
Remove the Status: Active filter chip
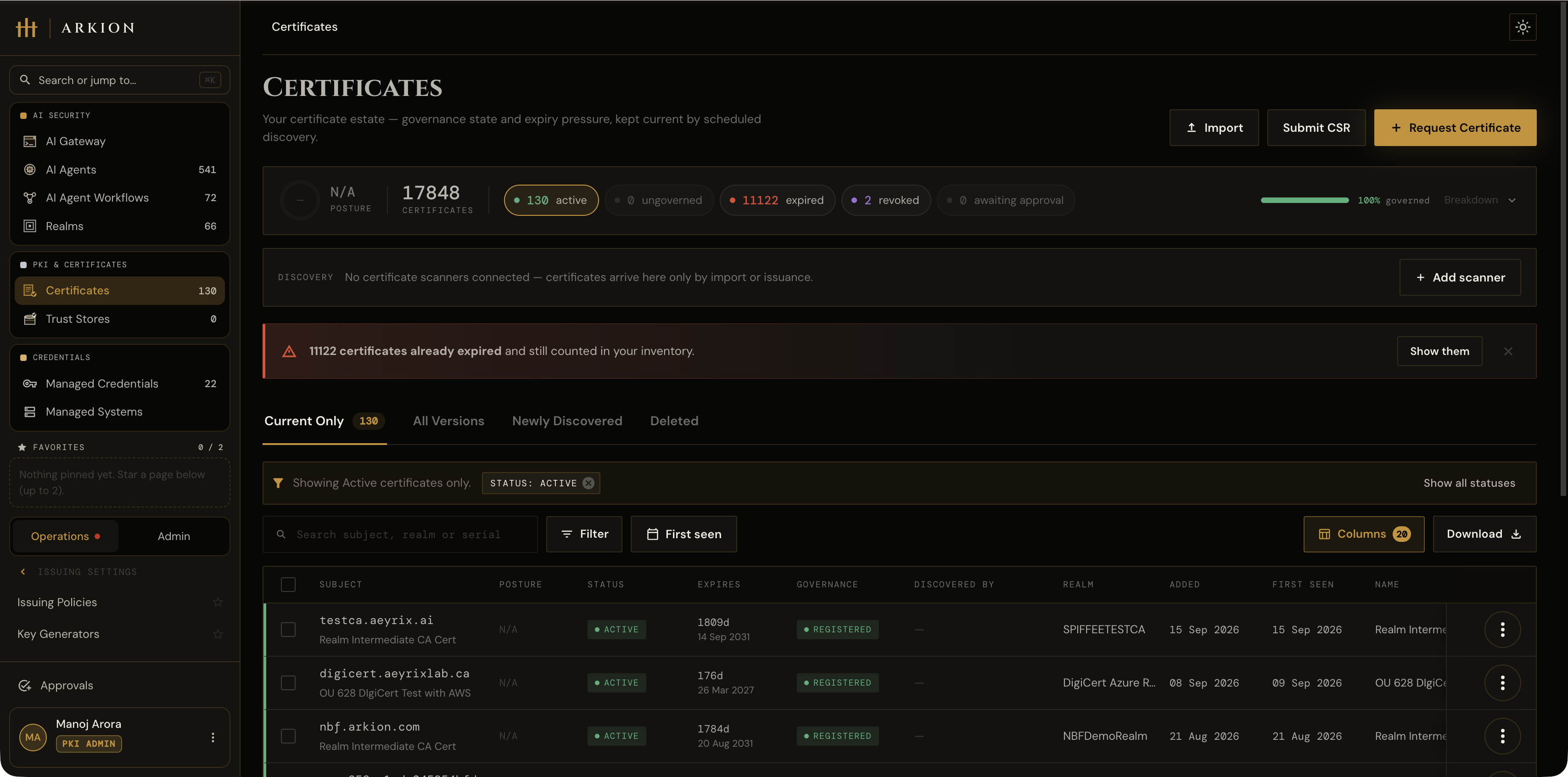(x=588, y=483)
